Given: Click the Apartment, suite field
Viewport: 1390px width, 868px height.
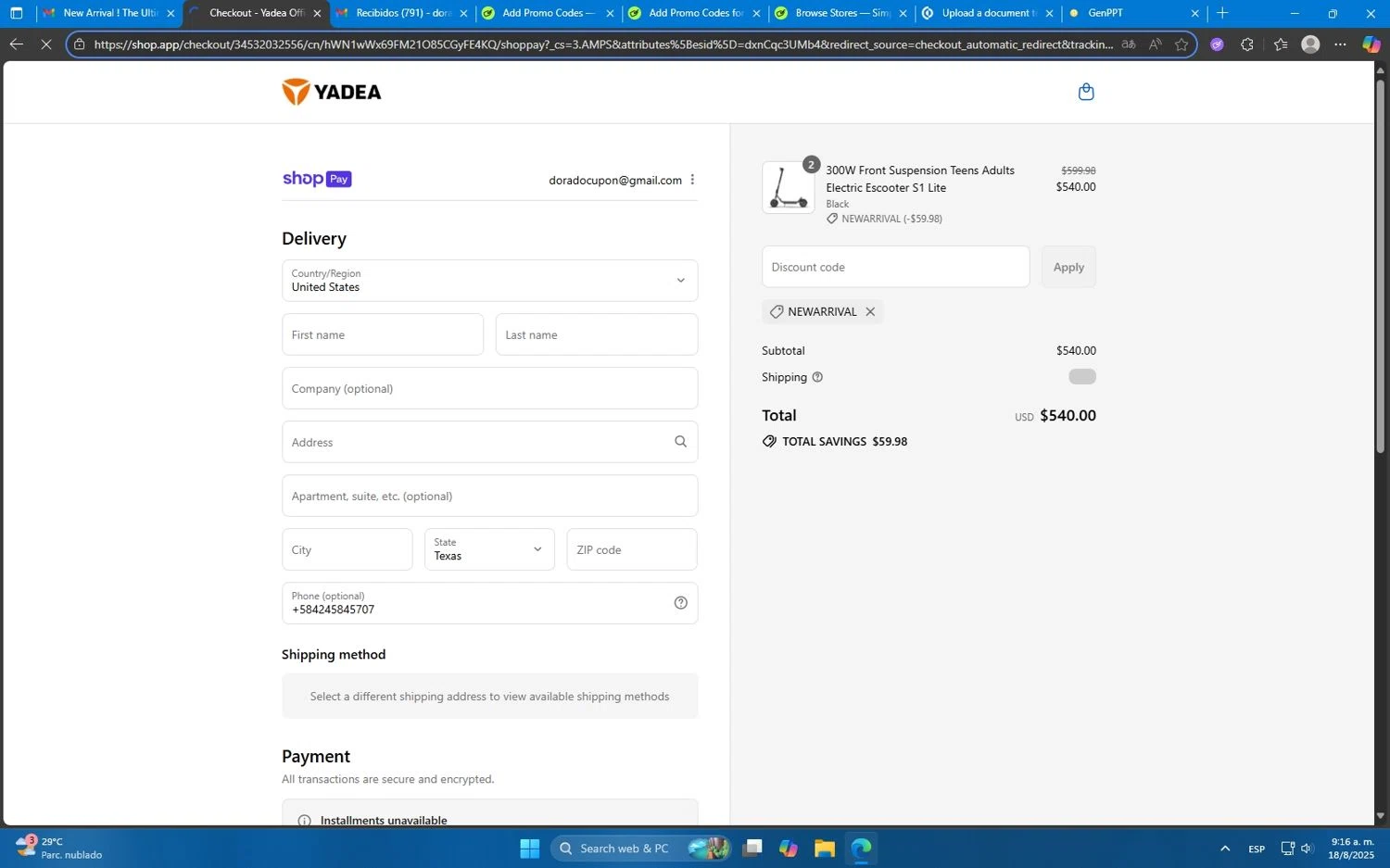Looking at the screenshot, I should (489, 496).
